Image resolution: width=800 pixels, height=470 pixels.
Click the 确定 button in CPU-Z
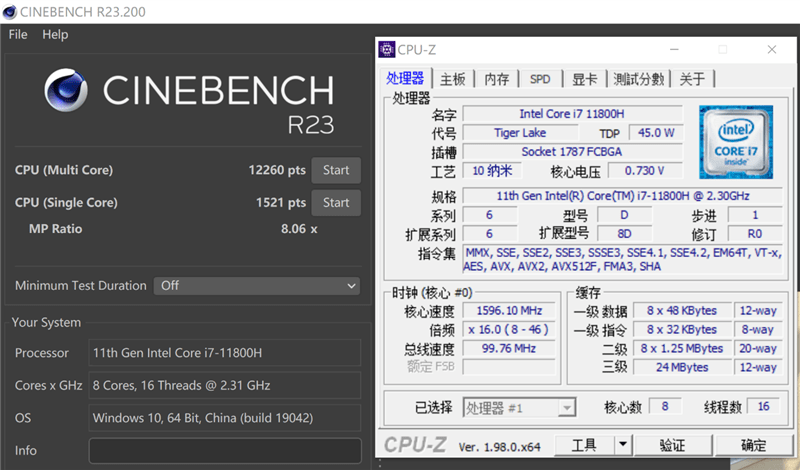click(x=754, y=446)
